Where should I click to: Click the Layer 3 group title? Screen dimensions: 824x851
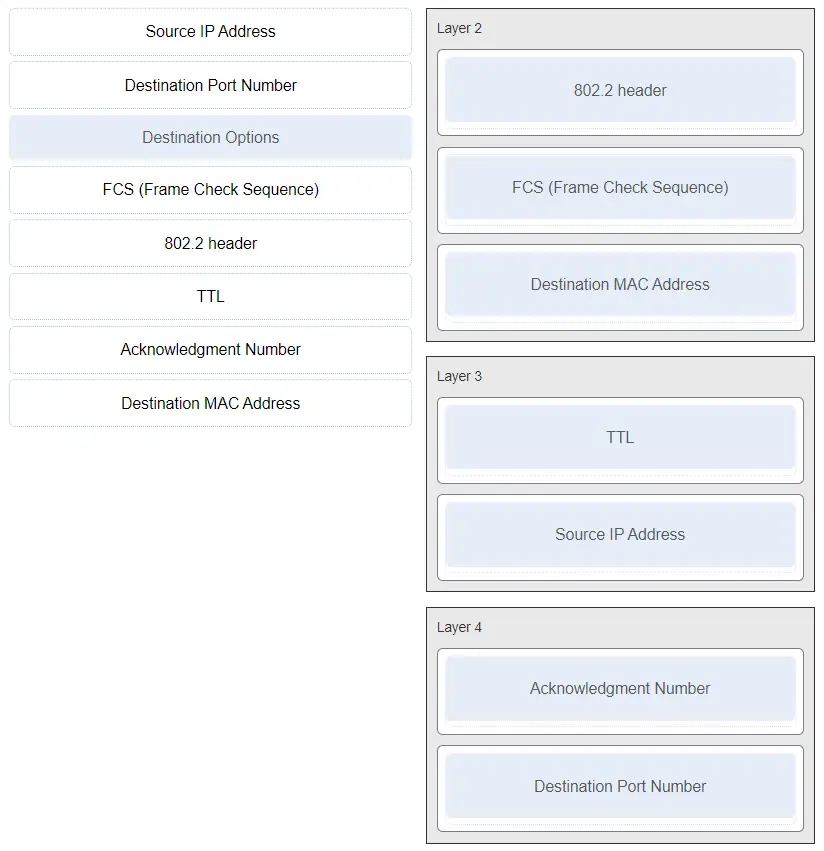pyautogui.click(x=459, y=377)
